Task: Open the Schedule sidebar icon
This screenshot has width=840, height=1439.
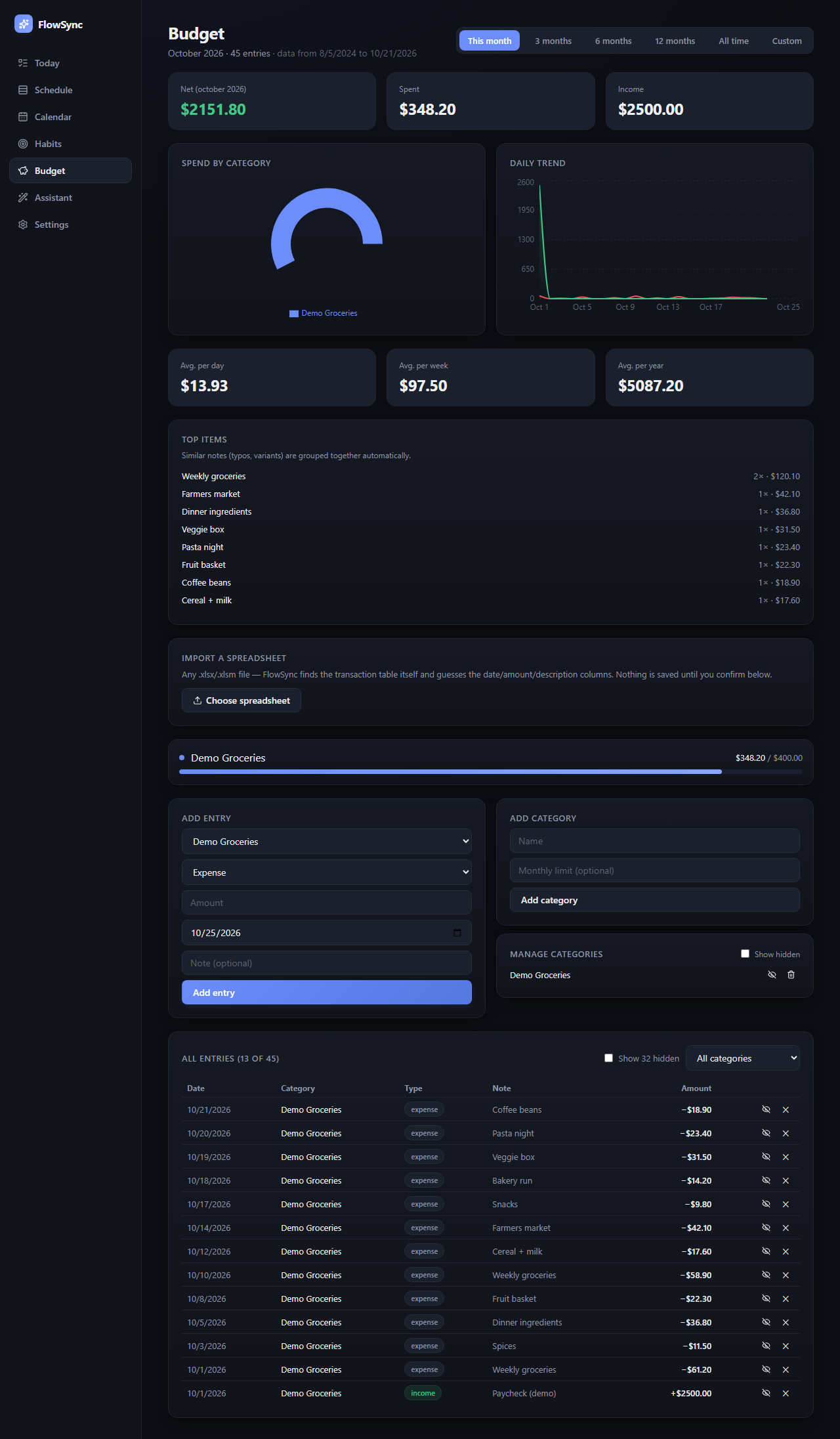Action: coord(23,90)
